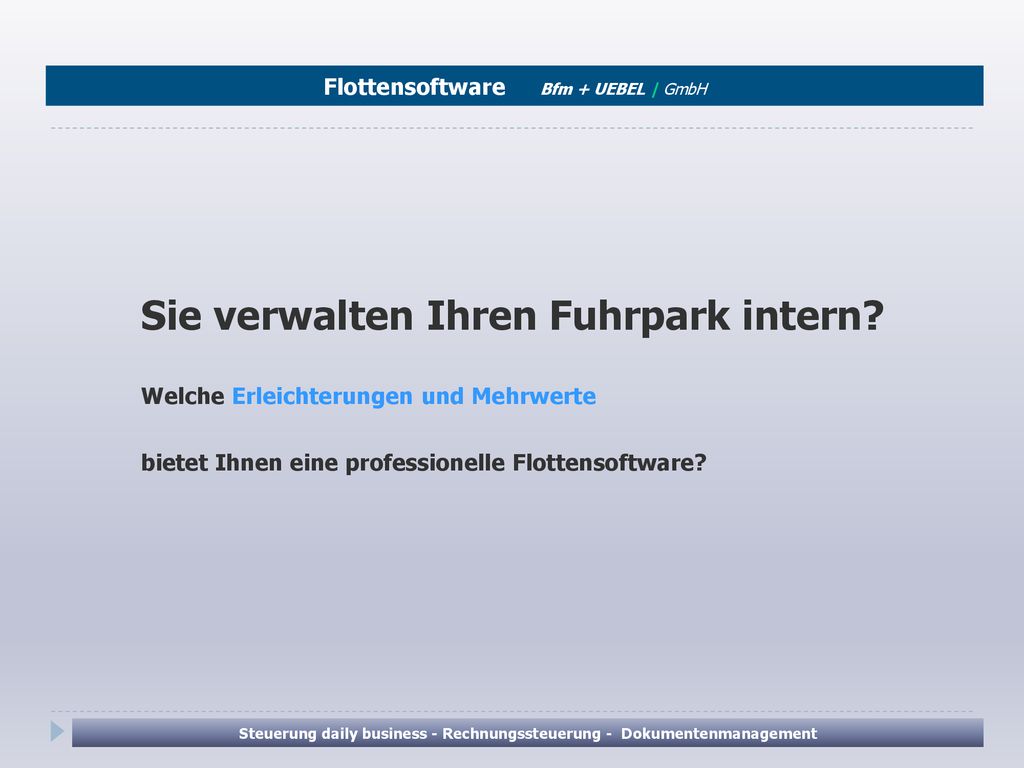1024x768 pixels.
Task: Click 'Dokumentenmanagement' in footer bar
Action: [718, 733]
